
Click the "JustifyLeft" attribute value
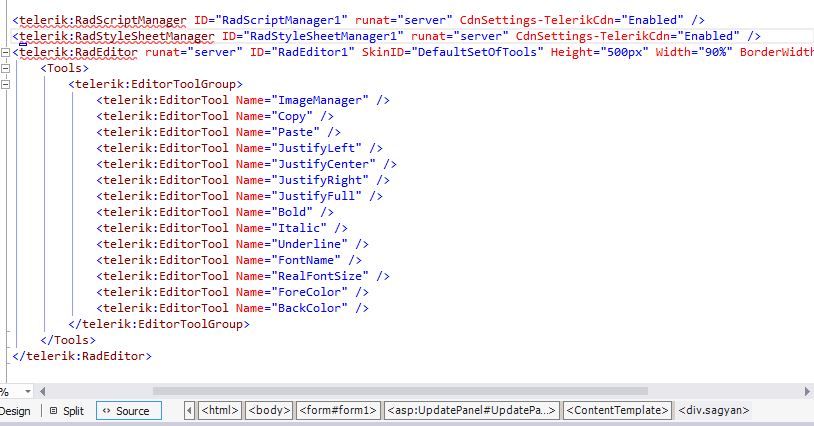pyautogui.click(x=316, y=148)
